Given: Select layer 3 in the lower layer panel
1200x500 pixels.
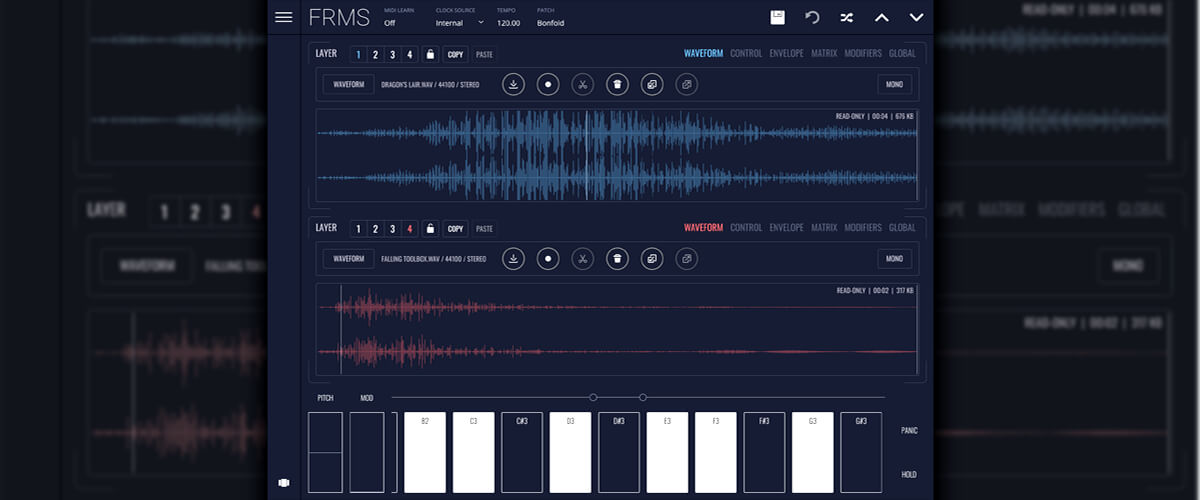Looking at the screenshot, I should [392, 228].
